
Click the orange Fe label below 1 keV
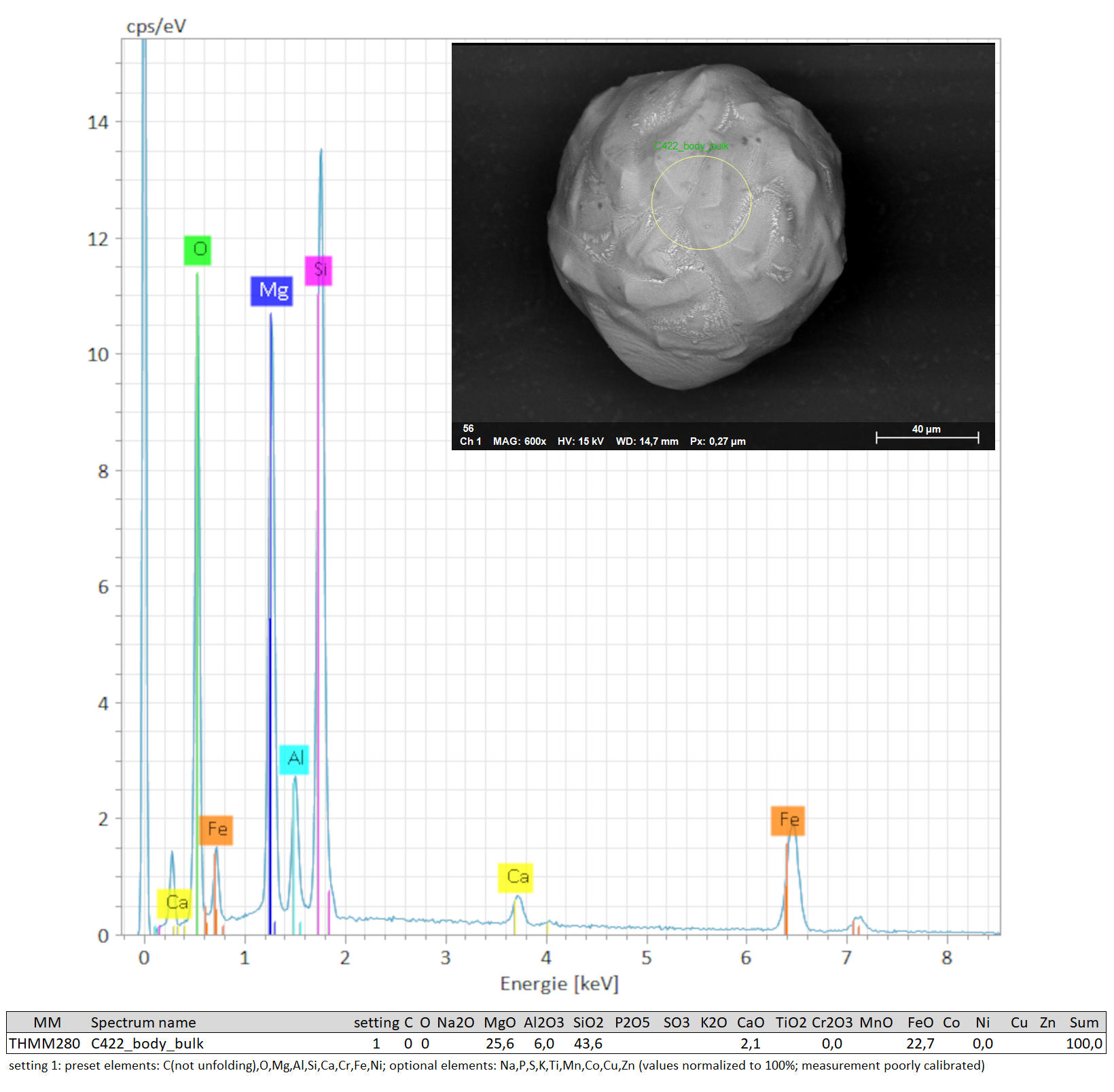click(x=216, y=830)
